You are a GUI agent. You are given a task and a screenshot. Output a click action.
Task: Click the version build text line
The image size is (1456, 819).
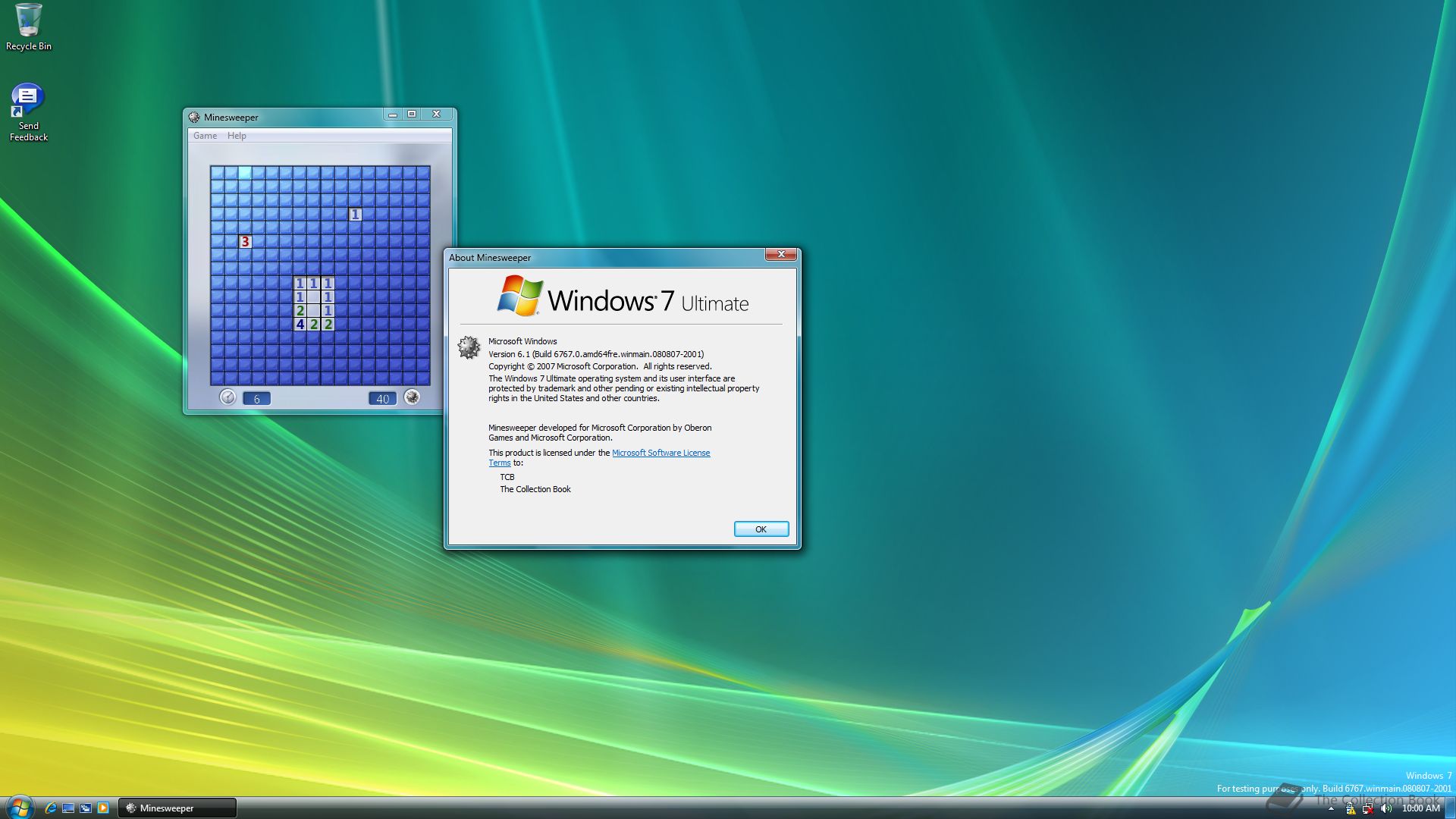point(596,354)
